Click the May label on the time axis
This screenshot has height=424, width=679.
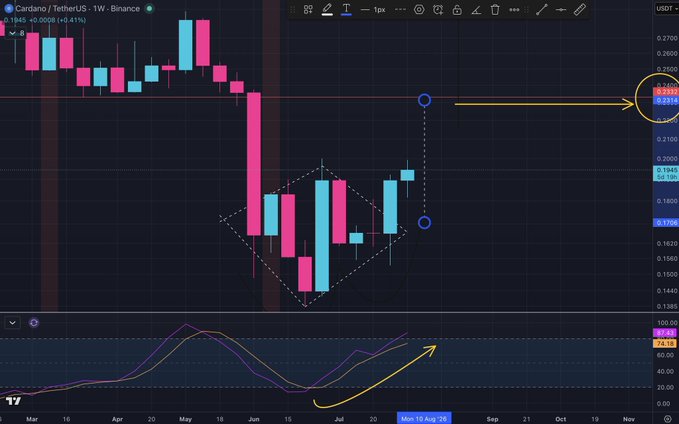tap(185, 419)
